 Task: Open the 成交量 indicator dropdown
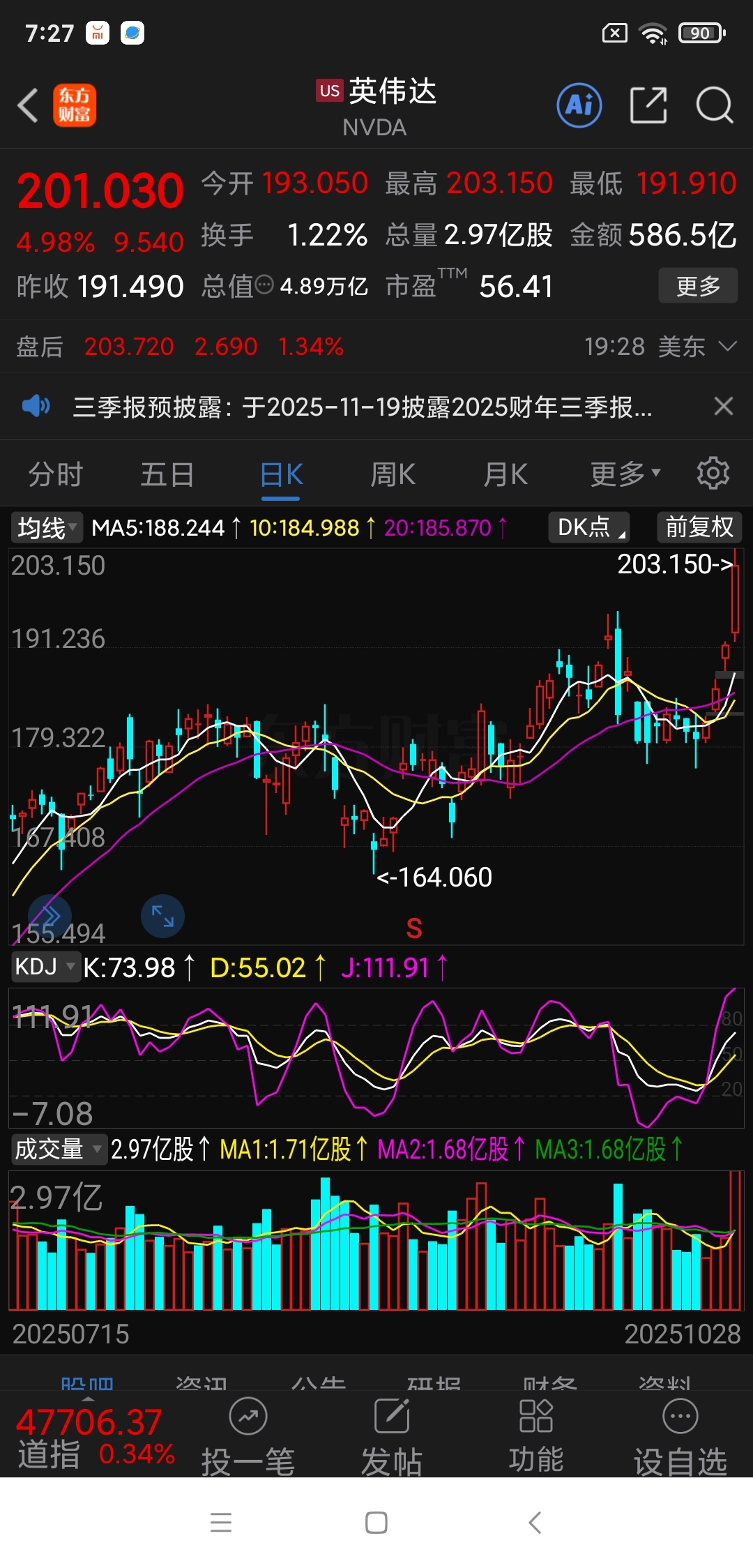point(59,1149)
